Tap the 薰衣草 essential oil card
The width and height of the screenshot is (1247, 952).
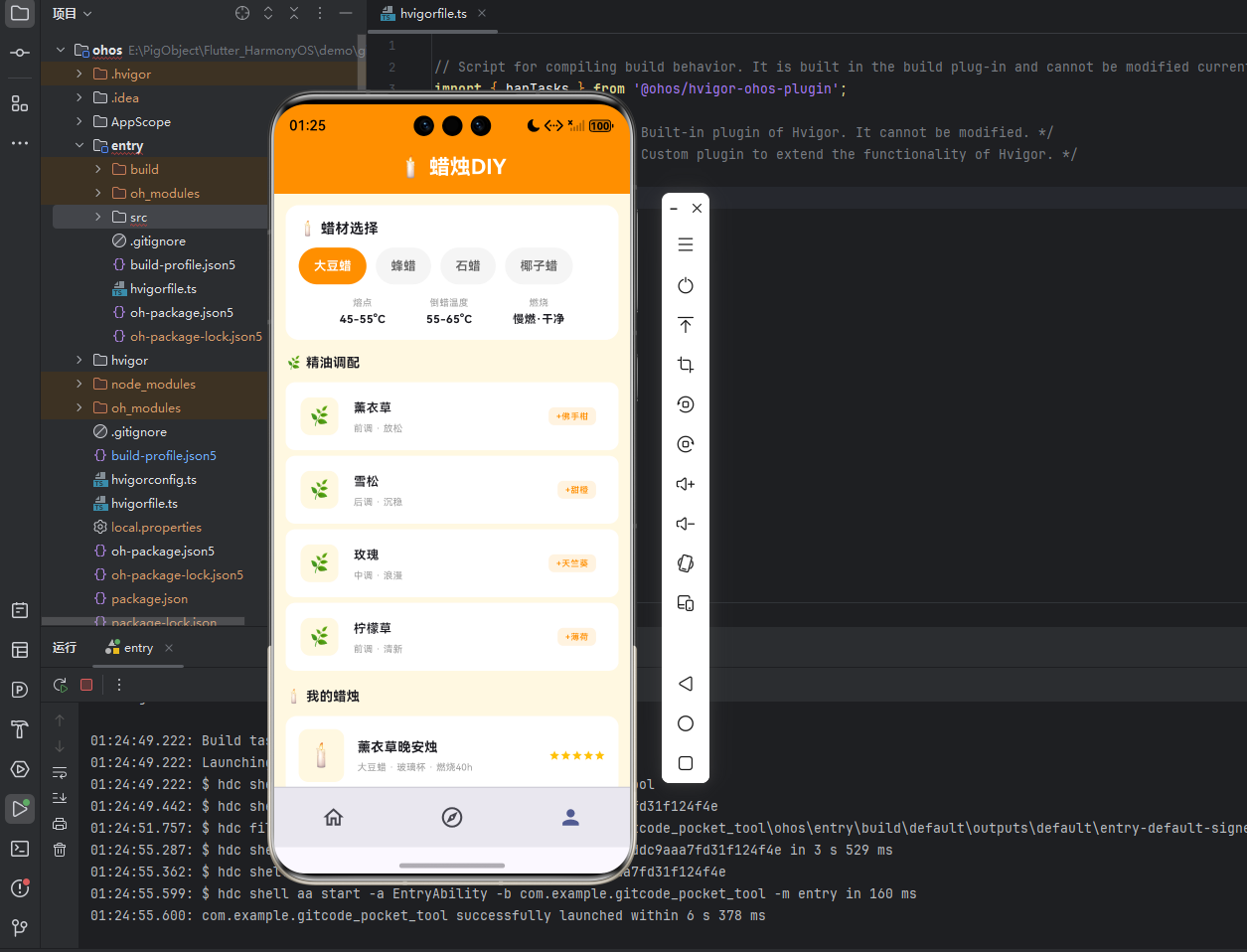click(x=452, y=416)
